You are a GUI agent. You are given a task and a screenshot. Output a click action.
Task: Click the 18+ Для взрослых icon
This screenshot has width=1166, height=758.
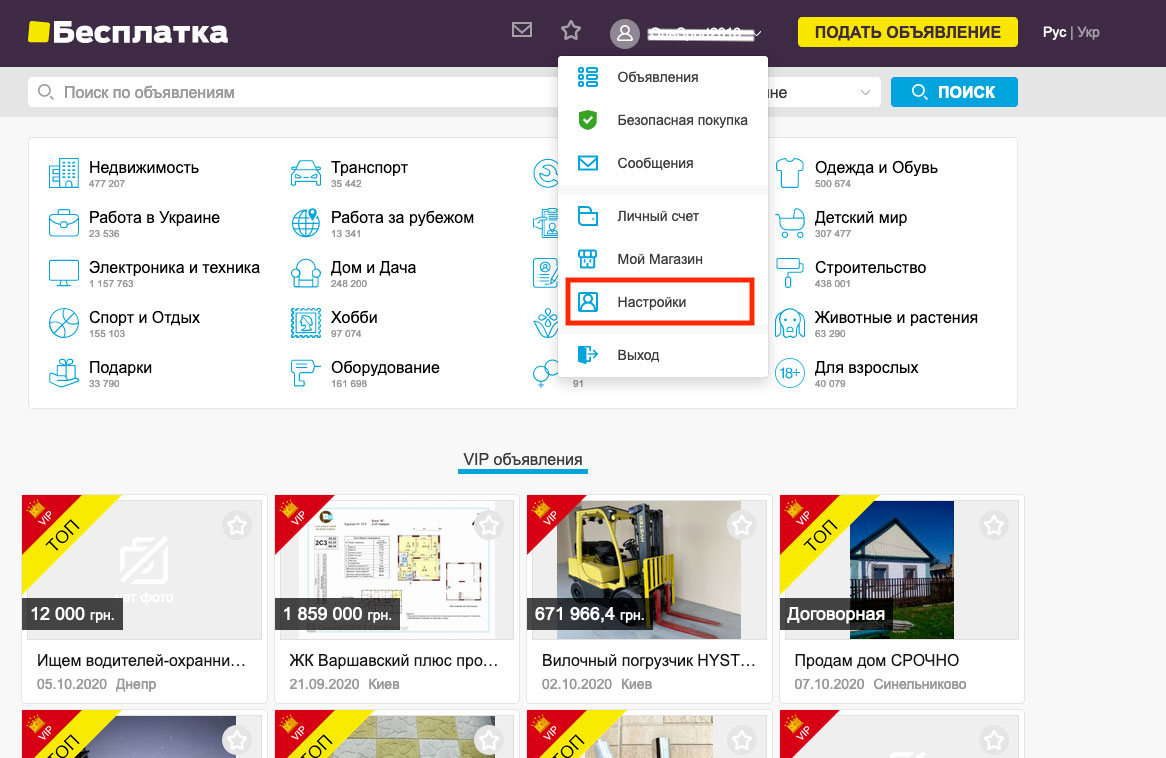[790, 373]
